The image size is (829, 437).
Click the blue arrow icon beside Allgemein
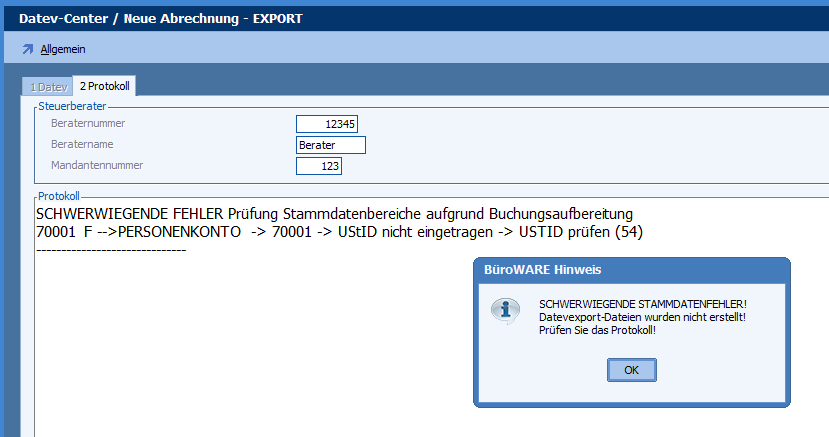click(27, 48)
